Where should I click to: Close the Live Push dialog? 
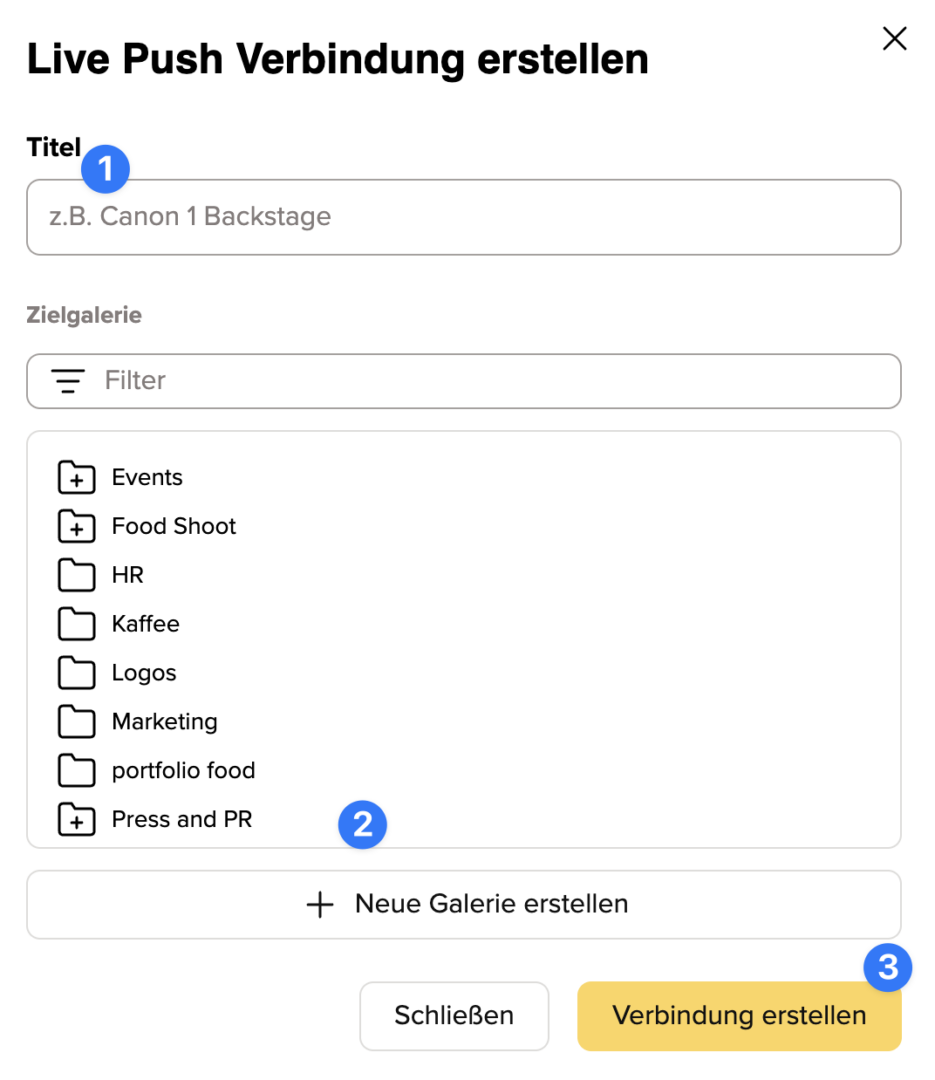coord(894,39)
